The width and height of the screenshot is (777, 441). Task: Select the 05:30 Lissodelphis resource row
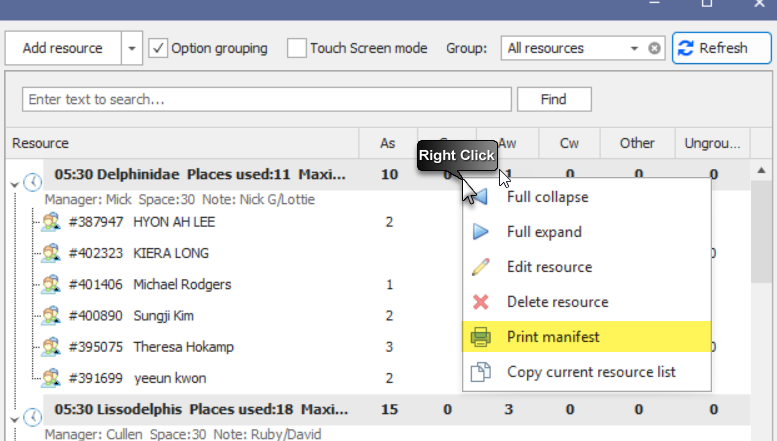(x=396, y=409)
